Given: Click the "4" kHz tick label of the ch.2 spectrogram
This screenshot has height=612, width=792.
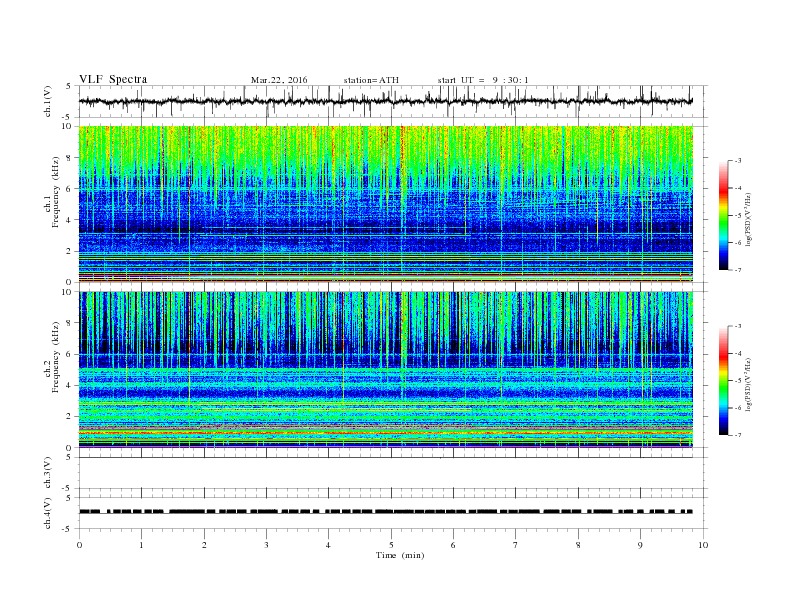Looking at the screenshot, I should [70, 385].
